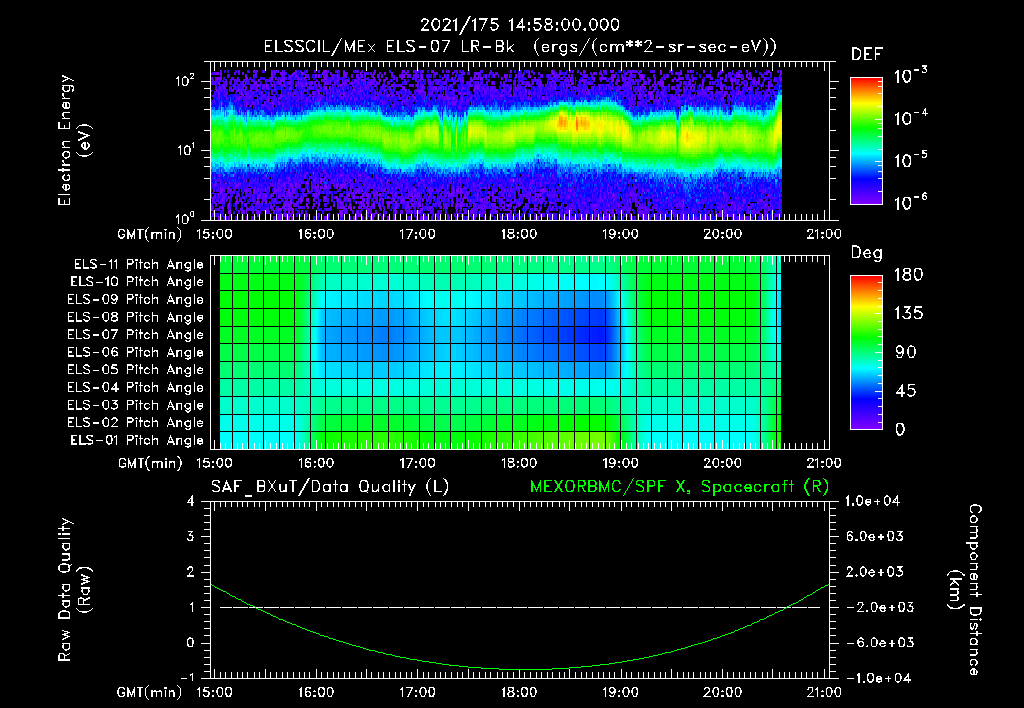The height and width of the screenshot is (708, 1024).
Task: Select the ELS-09 Pitch Angle row label
Action: click(x=136, y=300)
